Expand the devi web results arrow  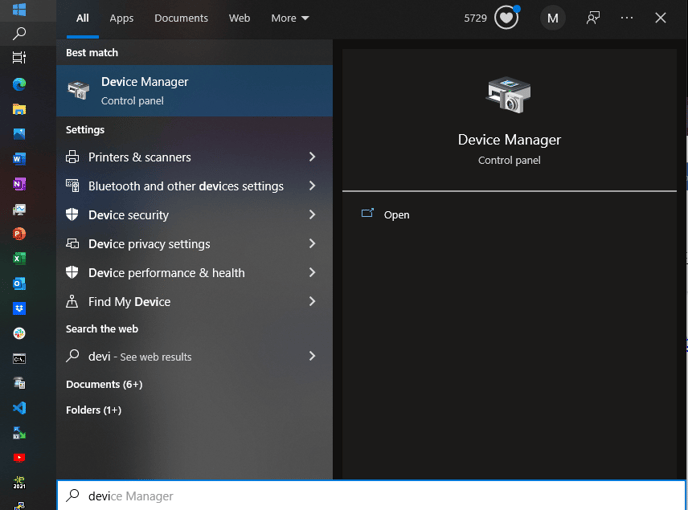(312, 356)
